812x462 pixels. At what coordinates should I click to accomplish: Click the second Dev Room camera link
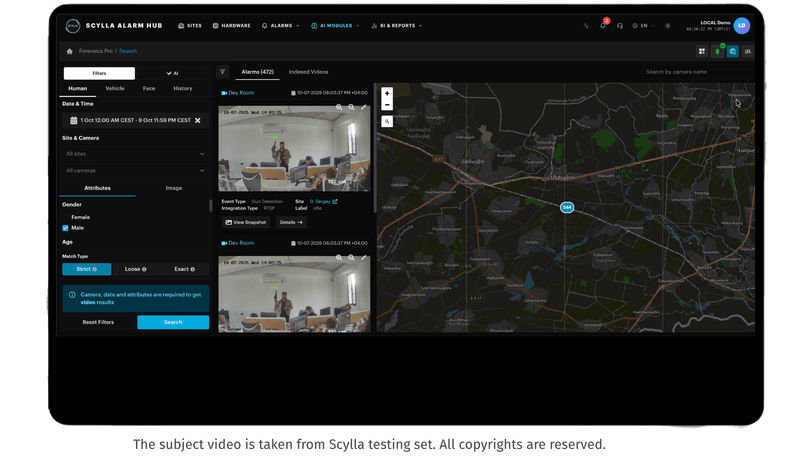click(241, 243)
